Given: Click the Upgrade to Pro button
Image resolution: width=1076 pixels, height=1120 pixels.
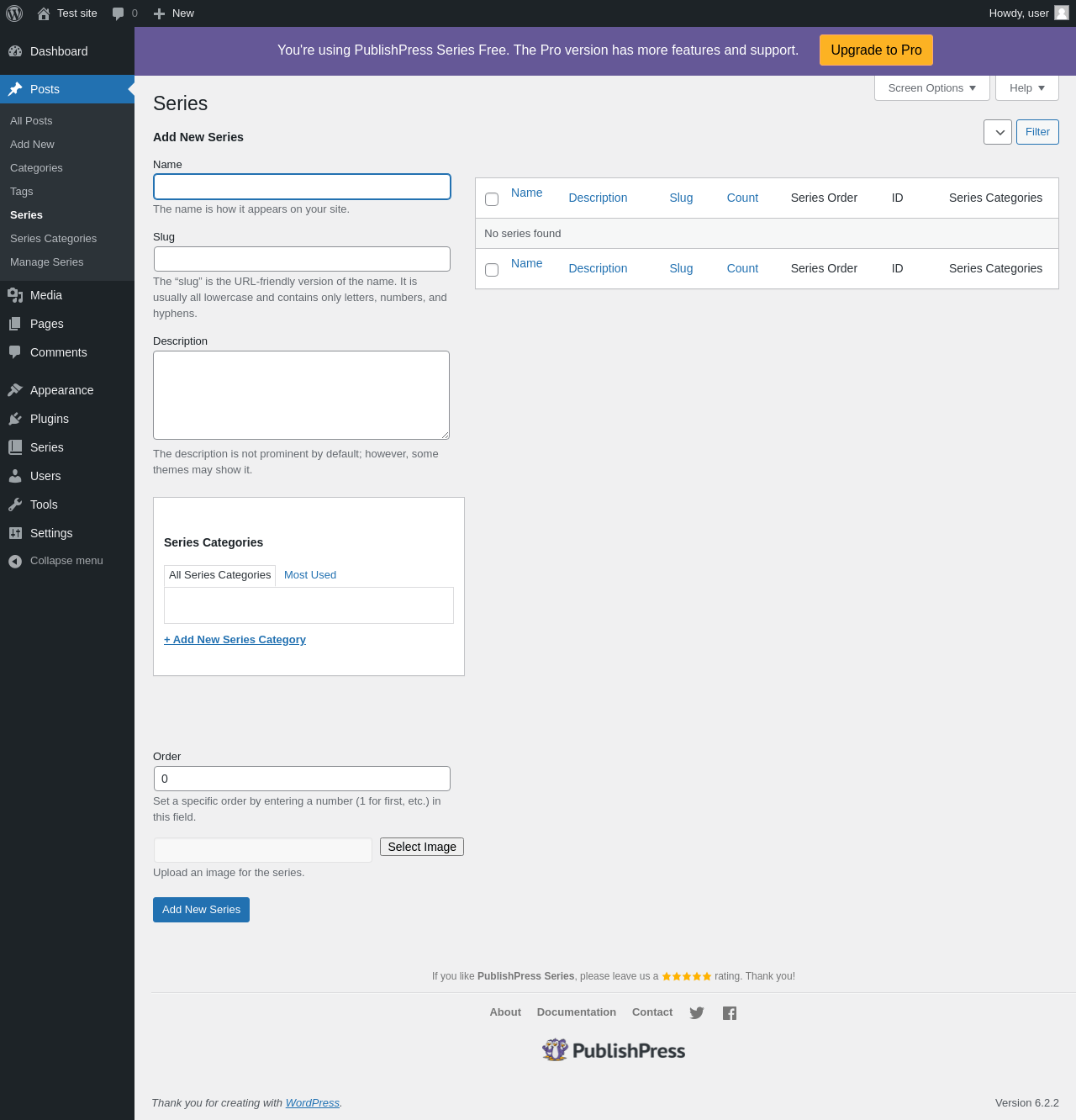Looking at the screenshot, I should point(876,50).
